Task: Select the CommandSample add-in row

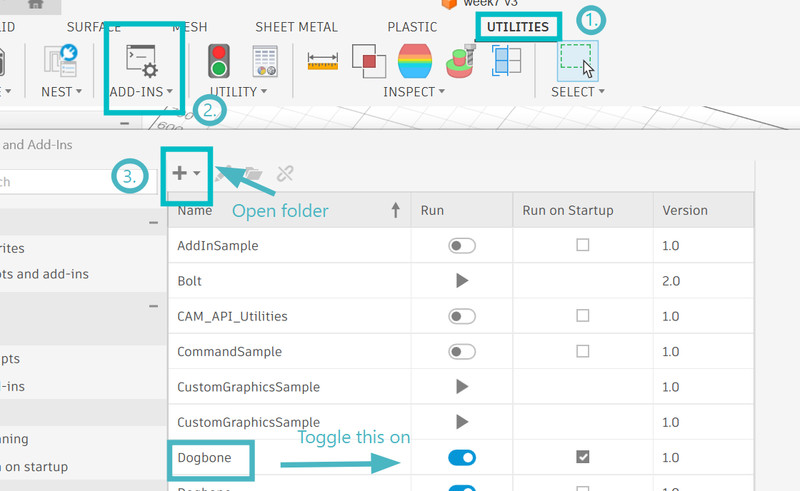Action: click(x=230, y=352)
